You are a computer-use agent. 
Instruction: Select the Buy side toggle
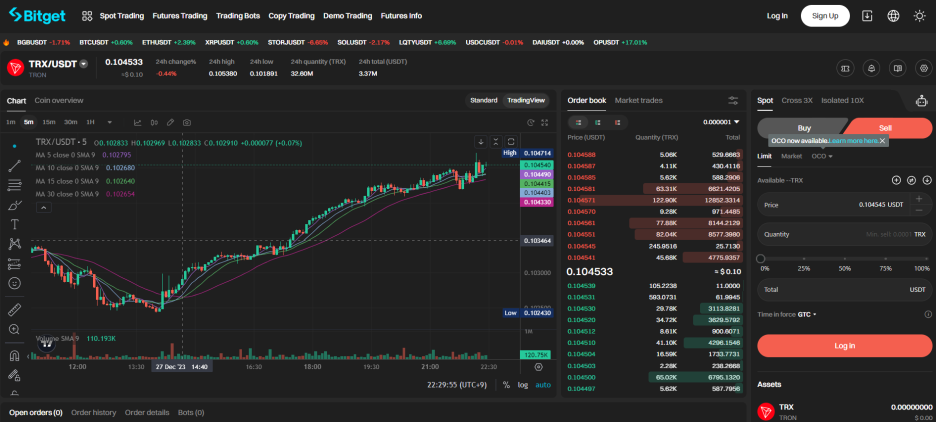(x=803, y=128)
